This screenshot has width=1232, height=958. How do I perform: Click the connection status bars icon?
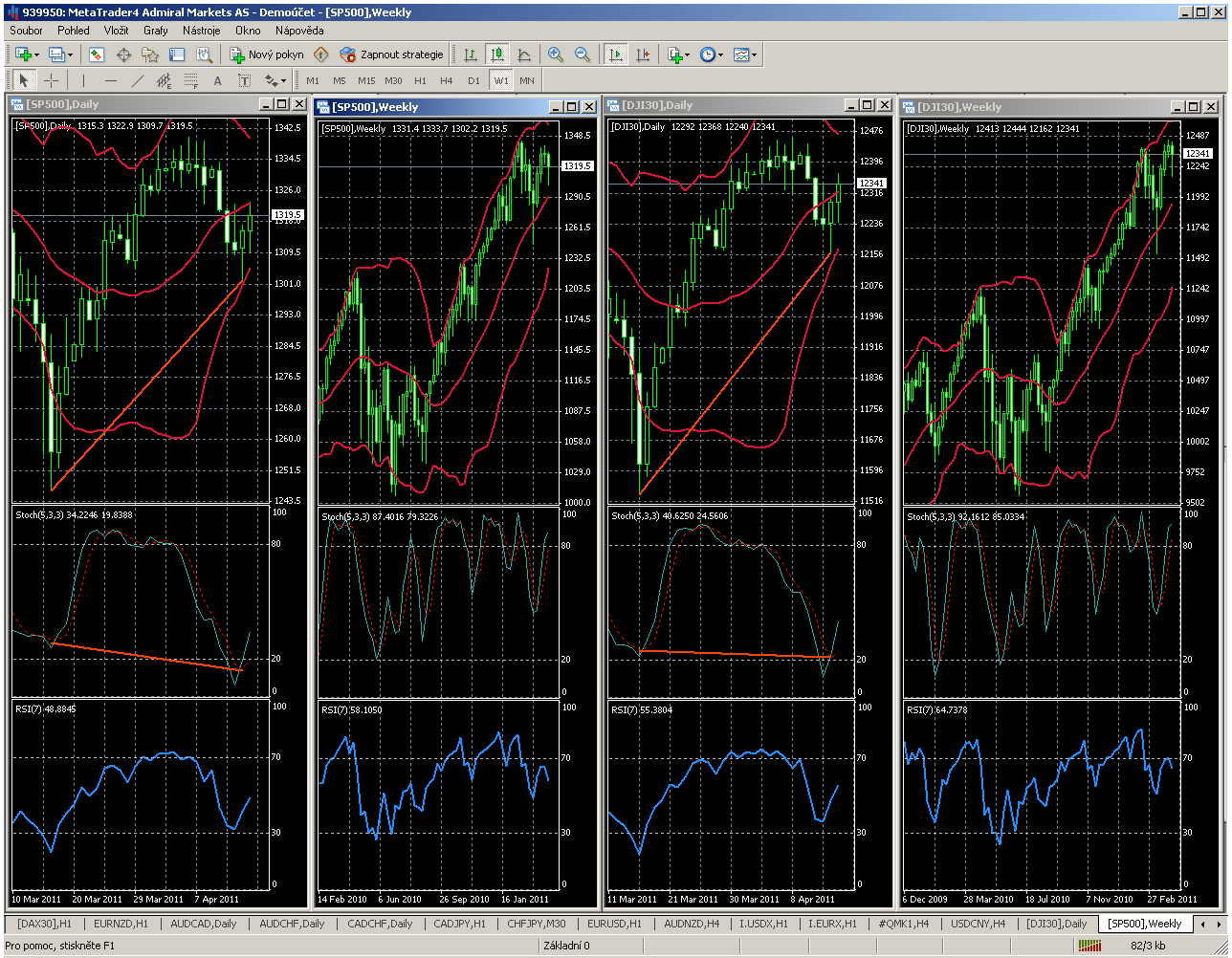1089,946
